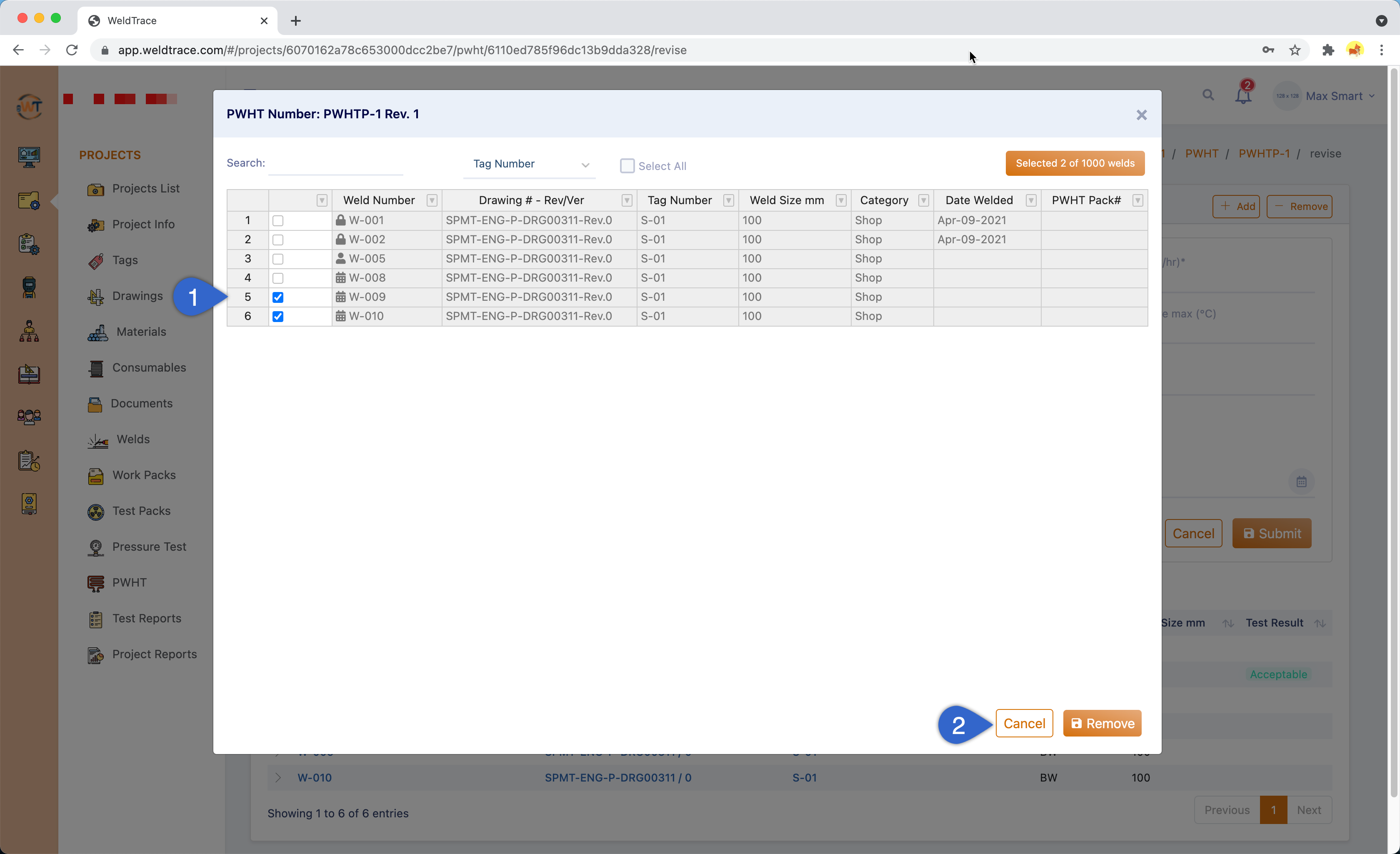Click the Search input field in dialog
This screenshot has width=1400, height=854.
tap(335, 164)
